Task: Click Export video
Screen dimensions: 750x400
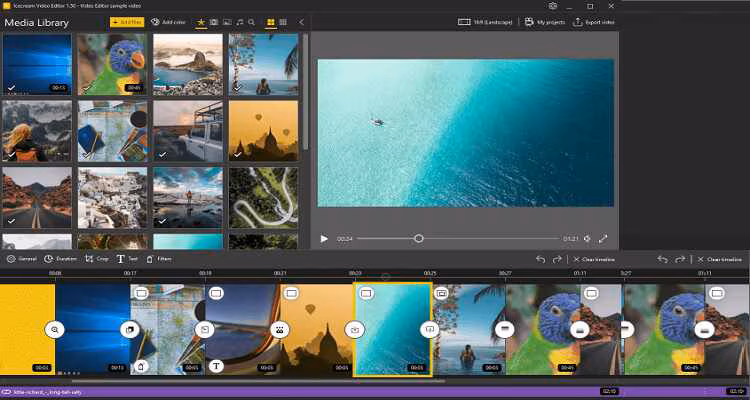Action: pyautogui.click(x=591, y=21)
